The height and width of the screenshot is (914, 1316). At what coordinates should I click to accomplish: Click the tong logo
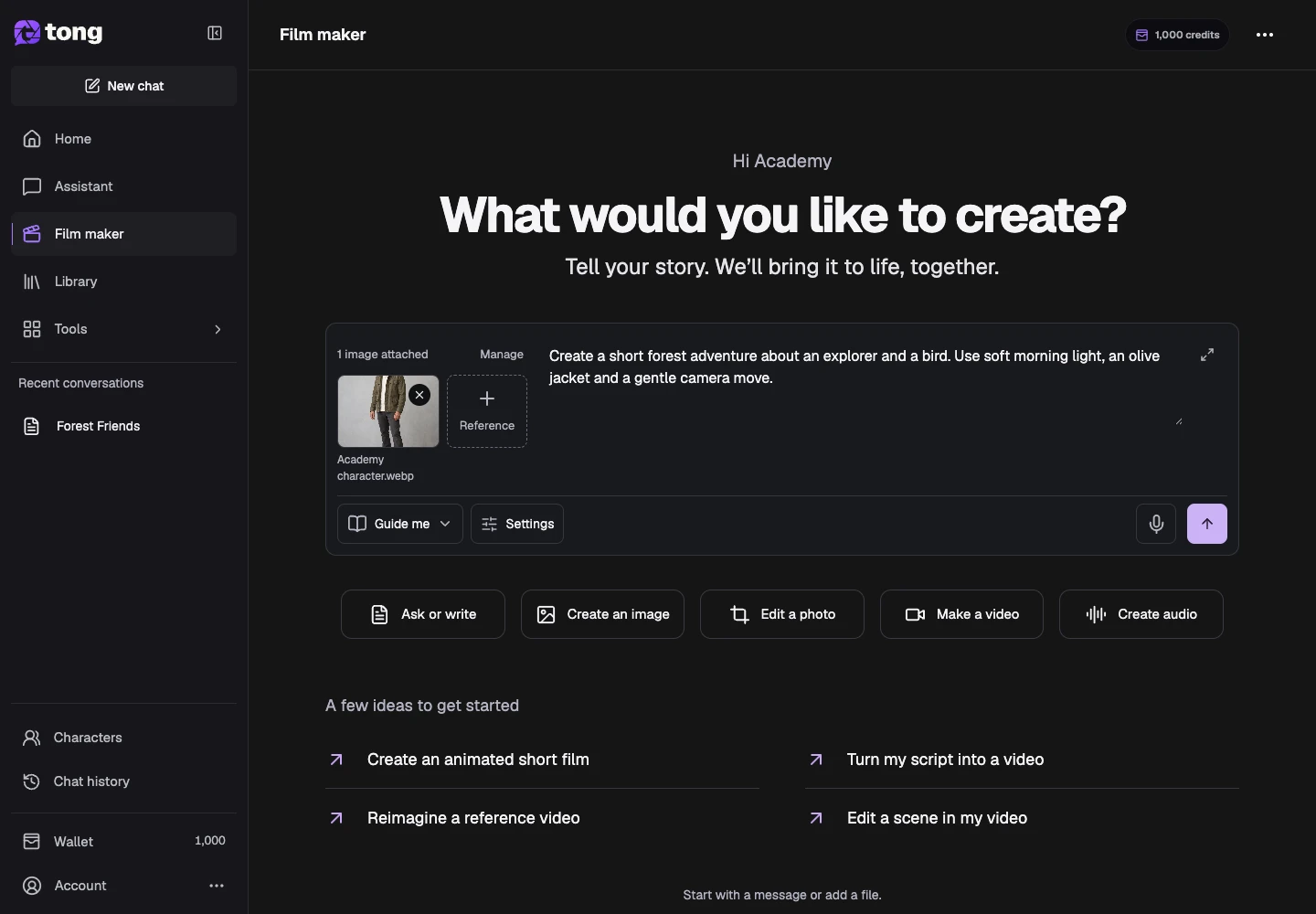pyautogui.click(x=58, y=33)
